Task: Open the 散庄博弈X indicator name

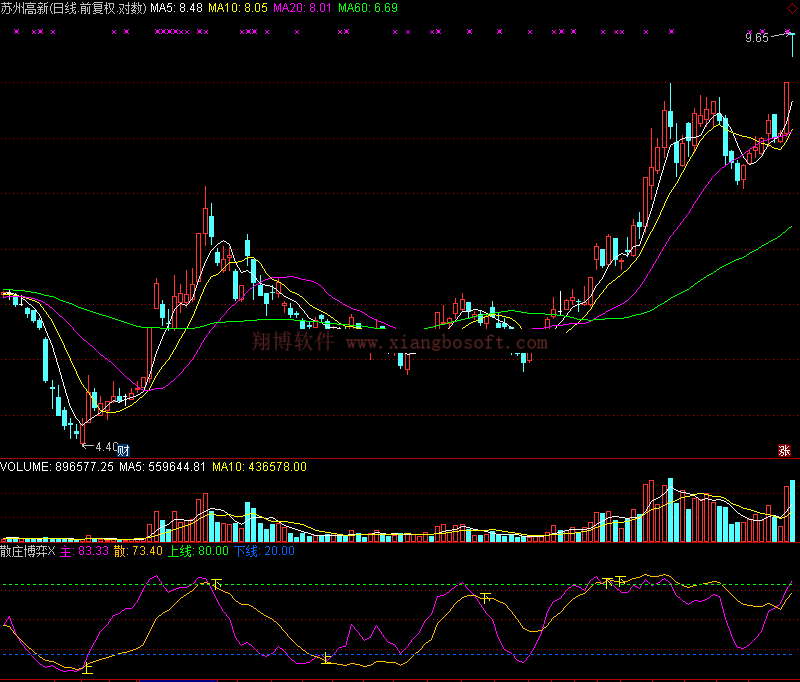Action: tap(28, 551)
